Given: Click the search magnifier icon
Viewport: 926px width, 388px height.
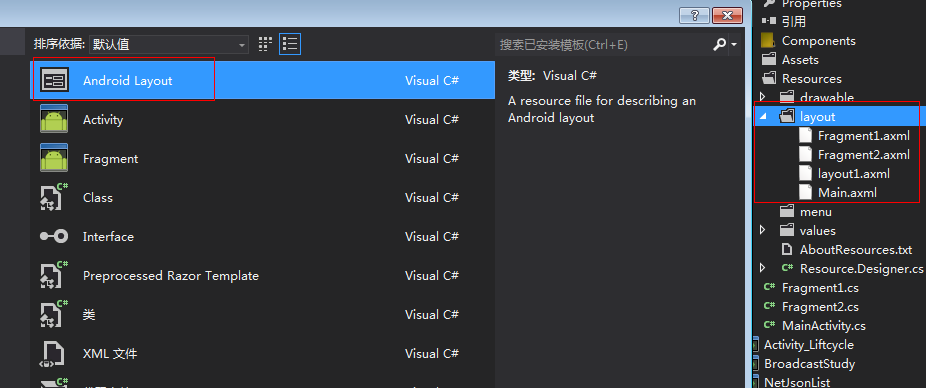Looking at the screenshot, I should tap(719, 44).
